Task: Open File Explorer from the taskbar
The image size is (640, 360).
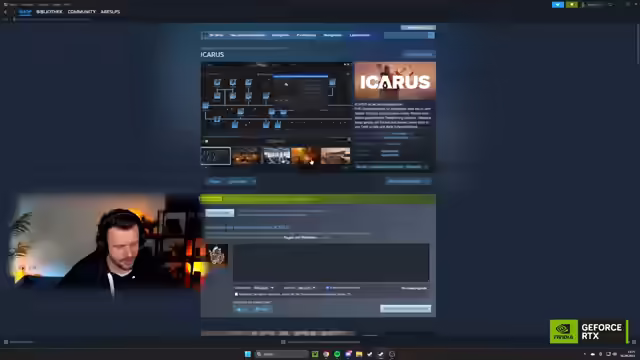Action: pyautogui.click(x=359, y=354)
